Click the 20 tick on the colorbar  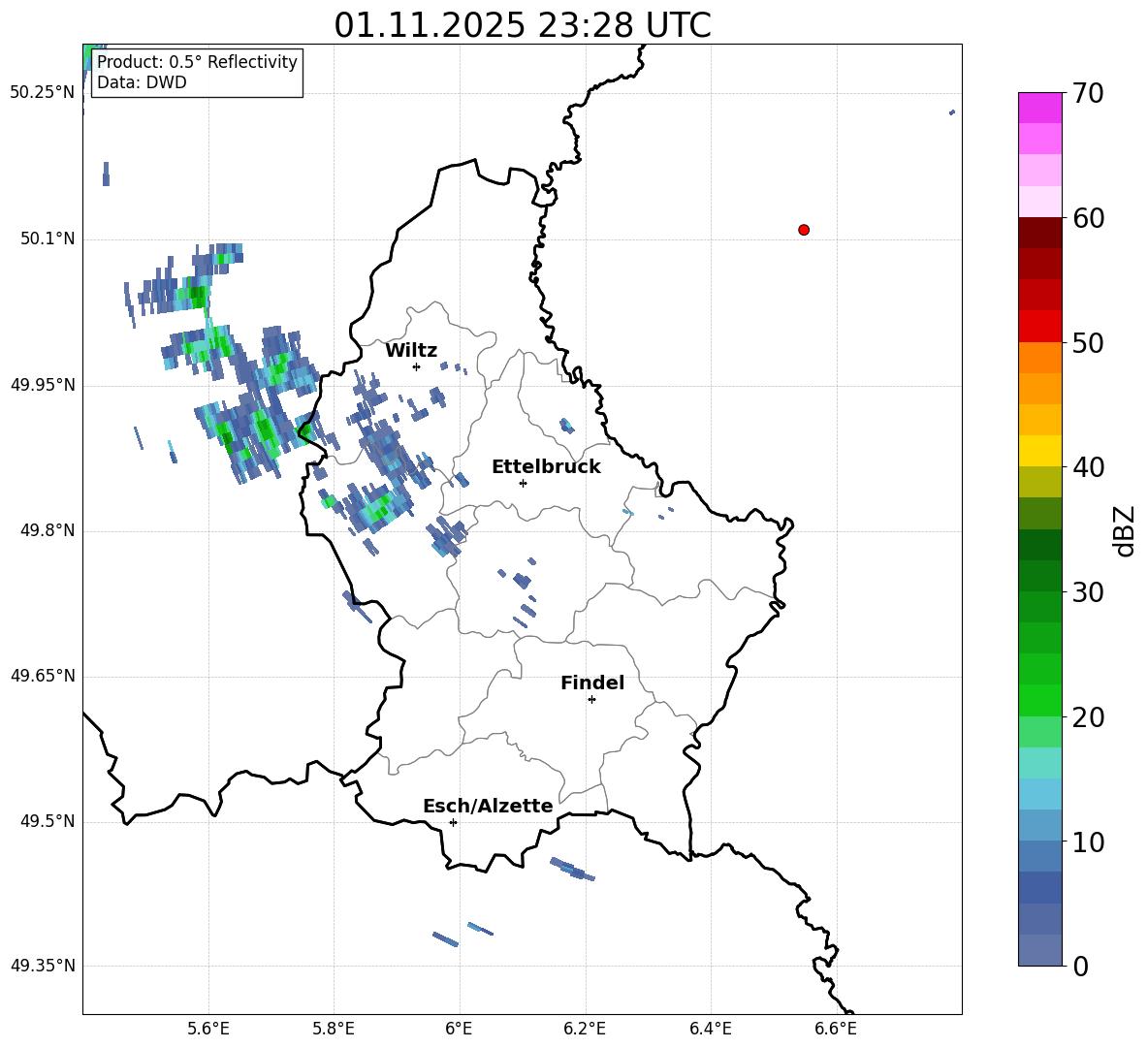(1087, 717)
